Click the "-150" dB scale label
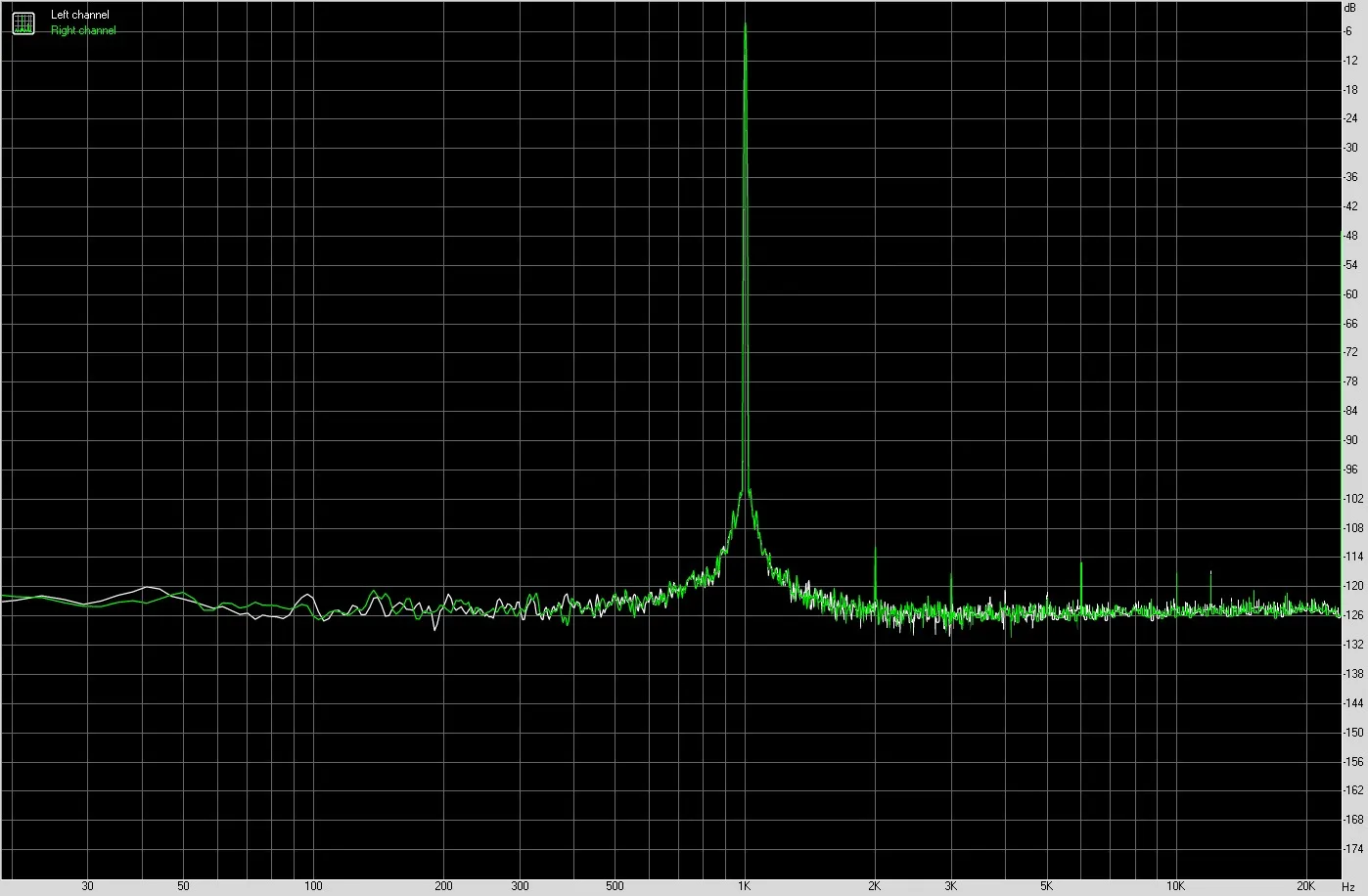Viewport: 1368px width, 896px height. pos(1352,732)
